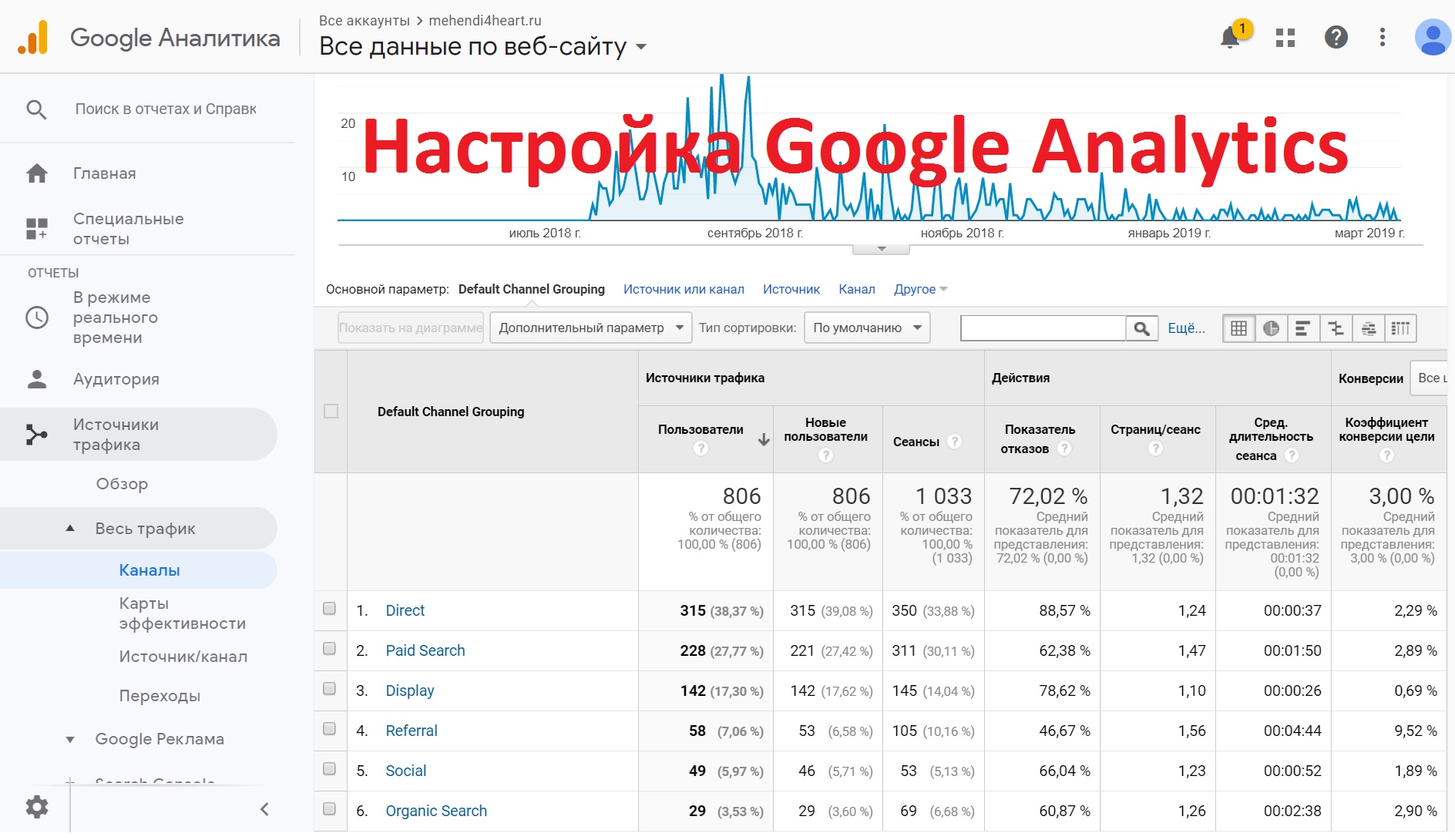Screen dimensions: 1455x840
Task: Click the Специальные отчеты dashboard icon
Action: coord(37,229)
